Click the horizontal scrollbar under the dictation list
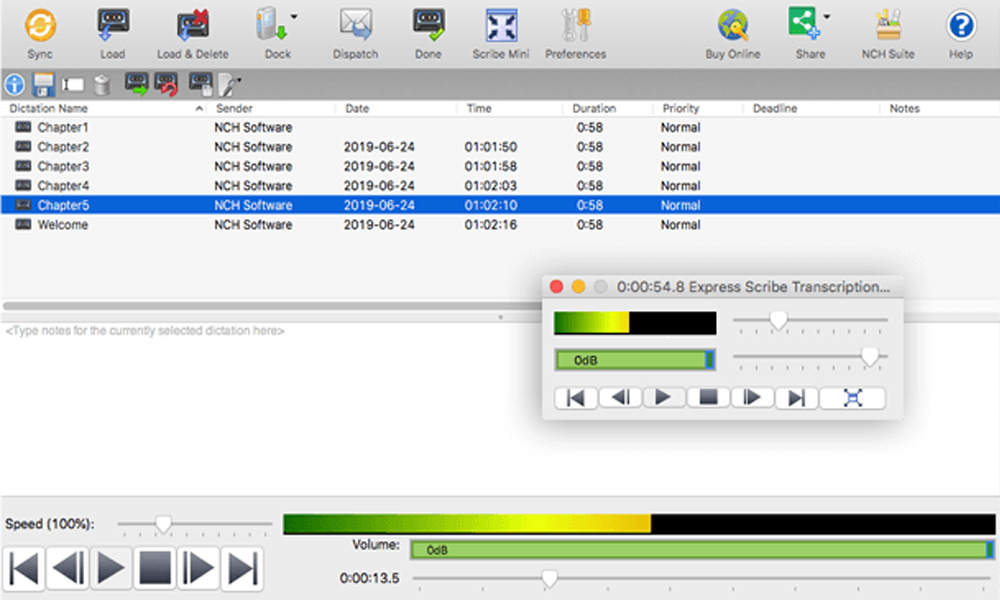 271,305
